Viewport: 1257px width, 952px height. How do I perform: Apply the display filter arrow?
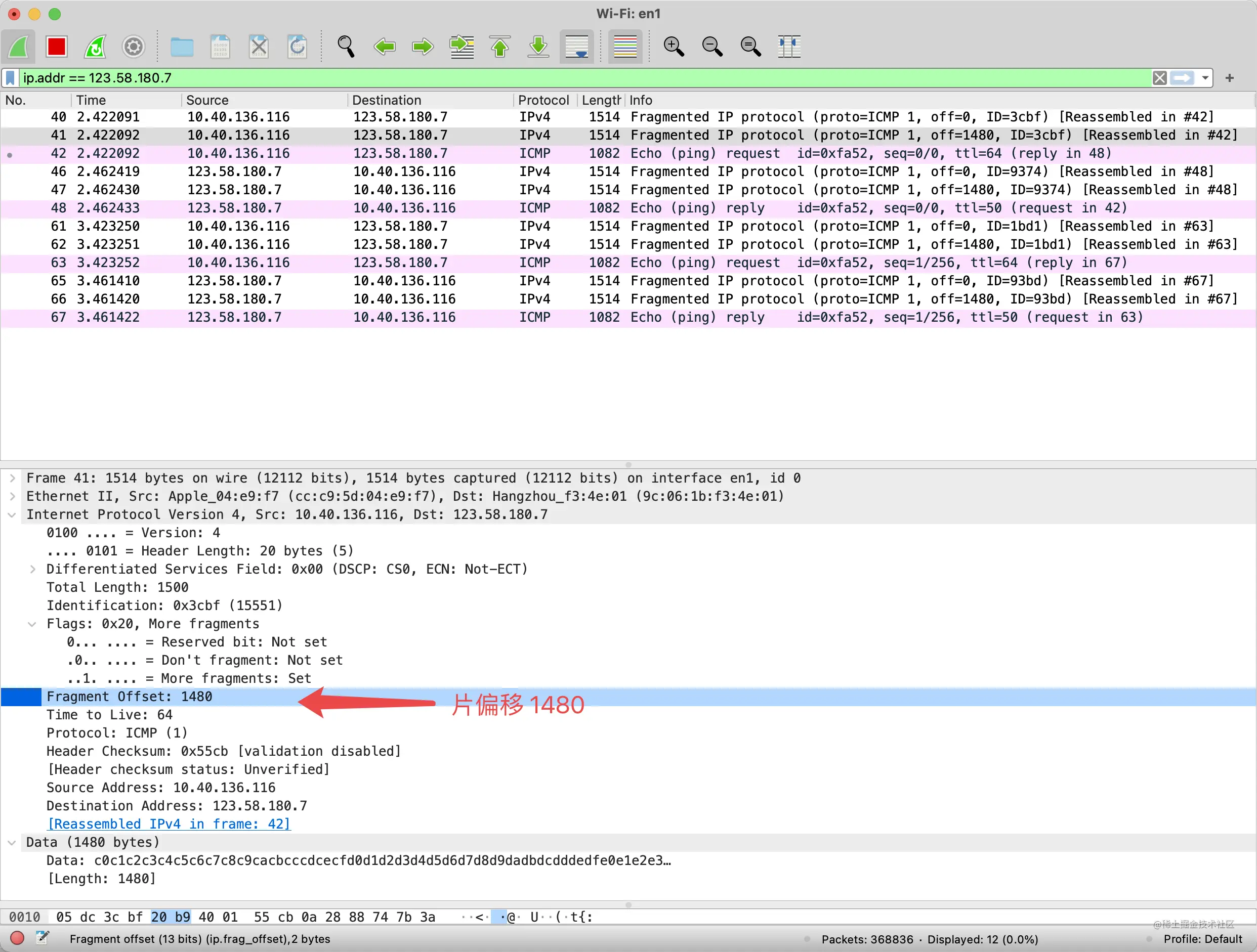1183,78
